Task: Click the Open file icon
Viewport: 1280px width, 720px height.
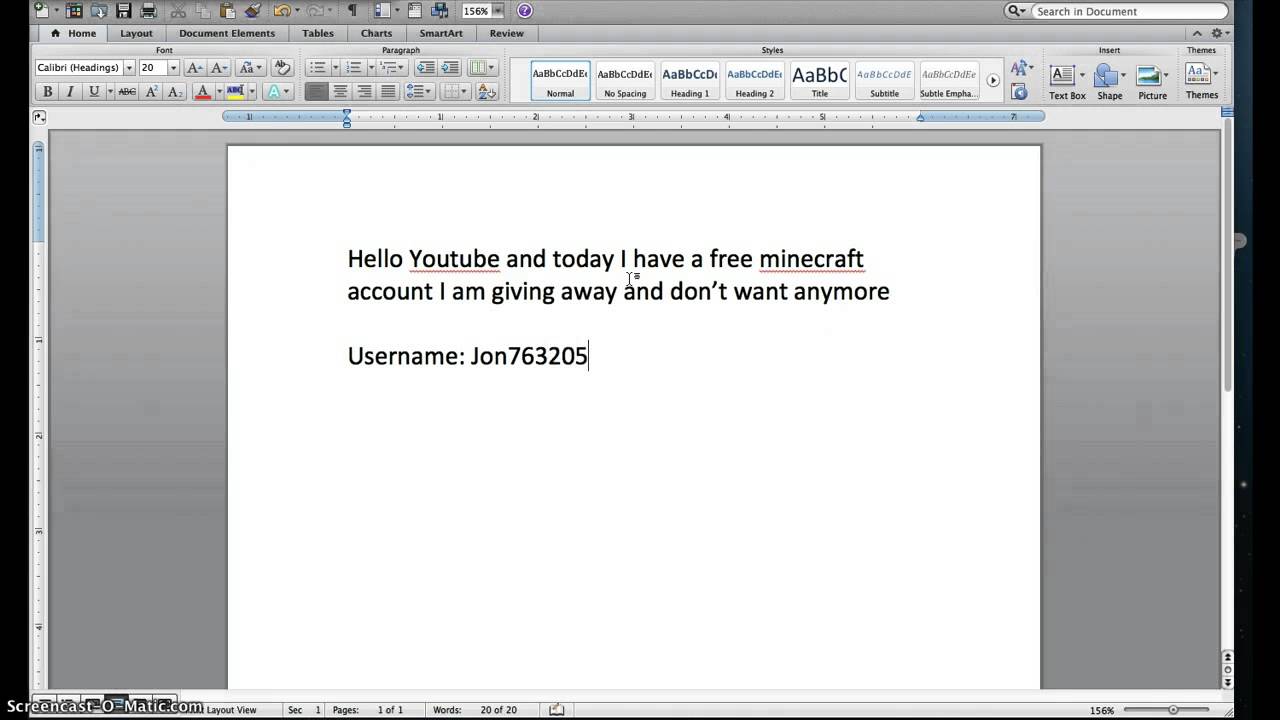Action: [x=98, y=11]
